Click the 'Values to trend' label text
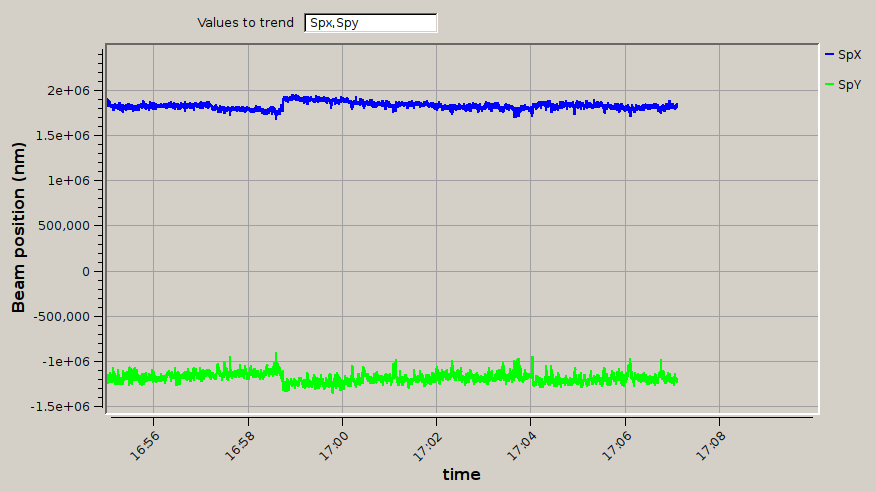The height and width of the screenshot is (492, 876). pos(245,22)
